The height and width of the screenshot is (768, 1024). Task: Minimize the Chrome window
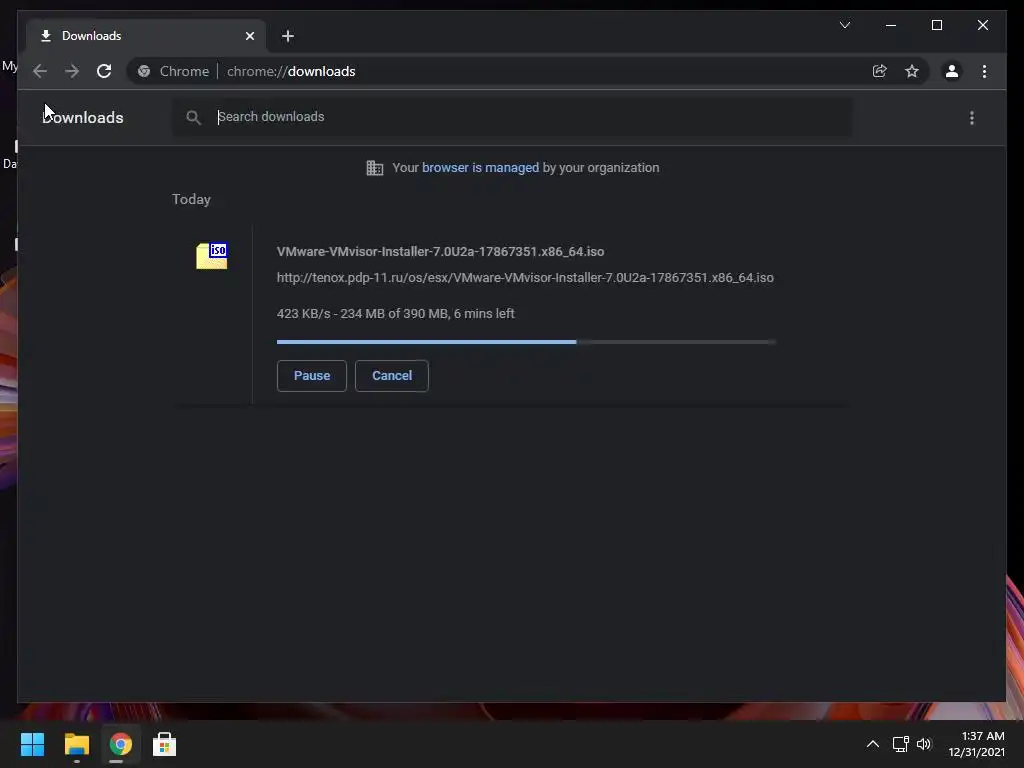point(891,25)
